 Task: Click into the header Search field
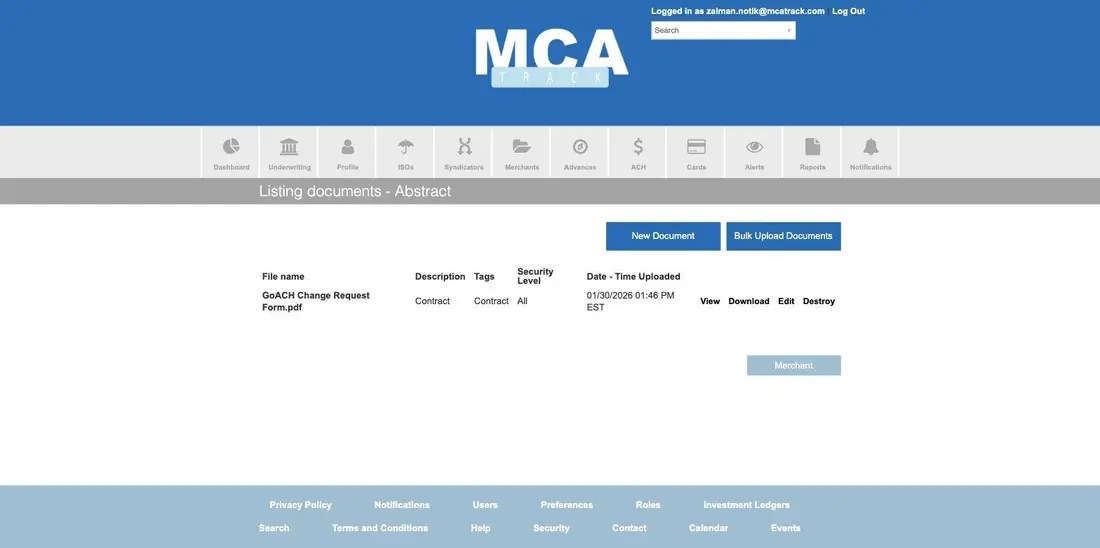click(x=723, y=30)
